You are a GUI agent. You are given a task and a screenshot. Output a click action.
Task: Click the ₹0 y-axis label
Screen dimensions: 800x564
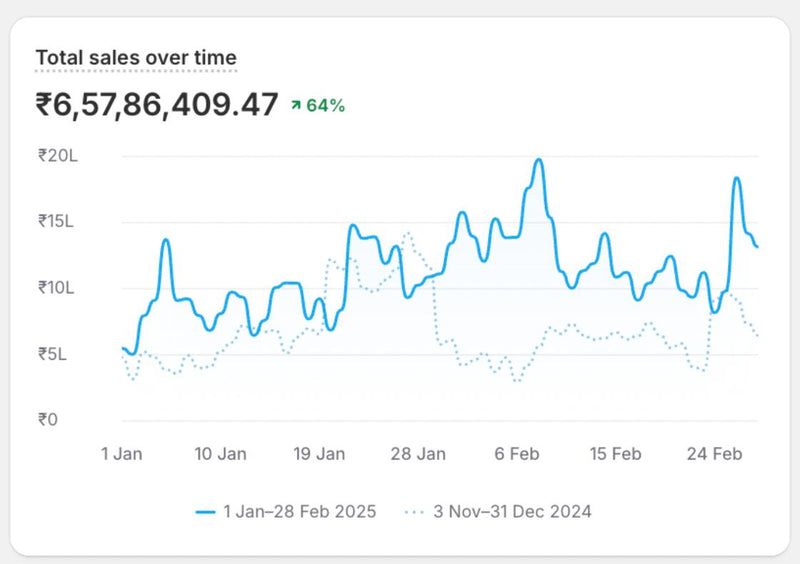(x=50, y=420)
